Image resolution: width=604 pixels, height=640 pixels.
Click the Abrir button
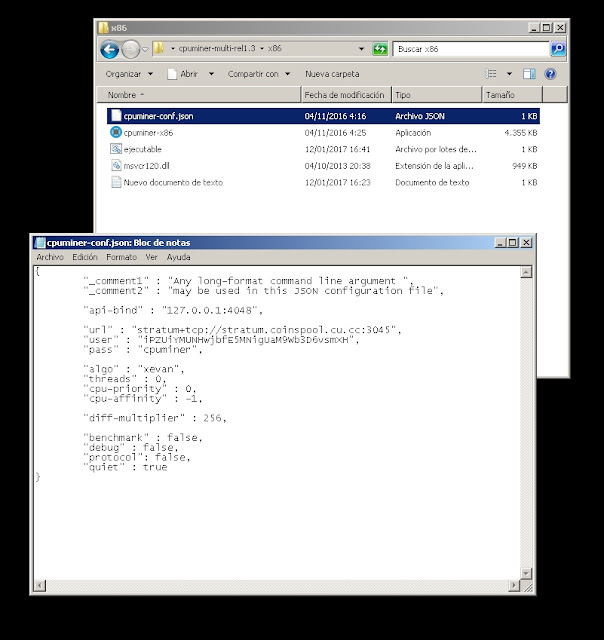tap(183, 74)
